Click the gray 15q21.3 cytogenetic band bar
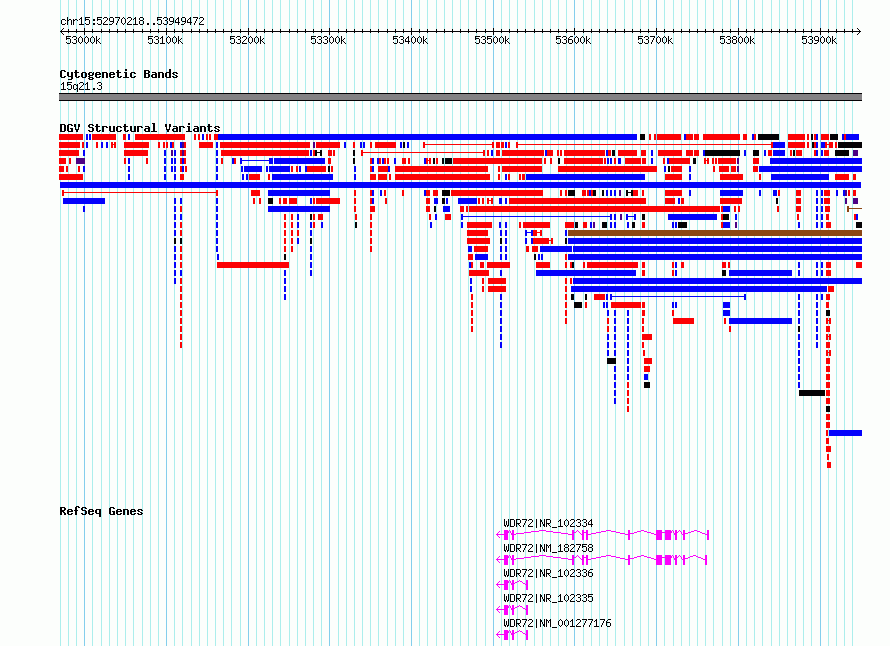Image resolution: width=890 pixels, height=646 pixels. coord(460,97)
